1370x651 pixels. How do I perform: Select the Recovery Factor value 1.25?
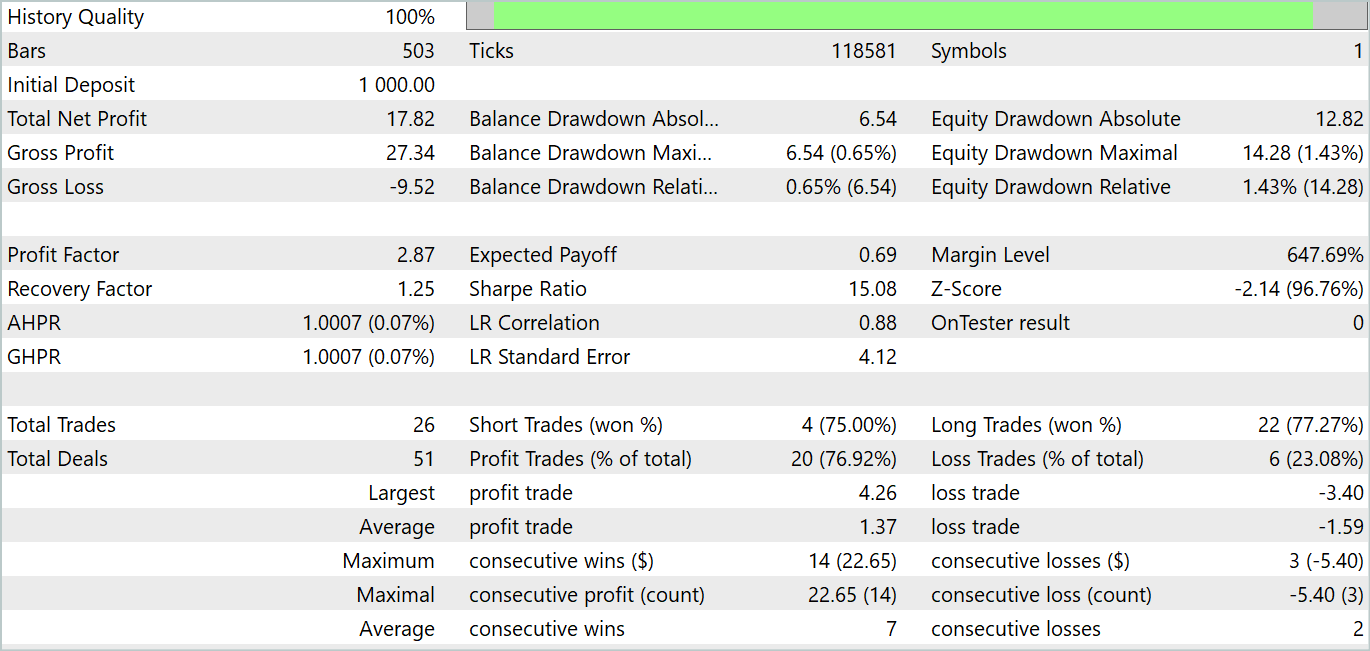click(416, 289)
